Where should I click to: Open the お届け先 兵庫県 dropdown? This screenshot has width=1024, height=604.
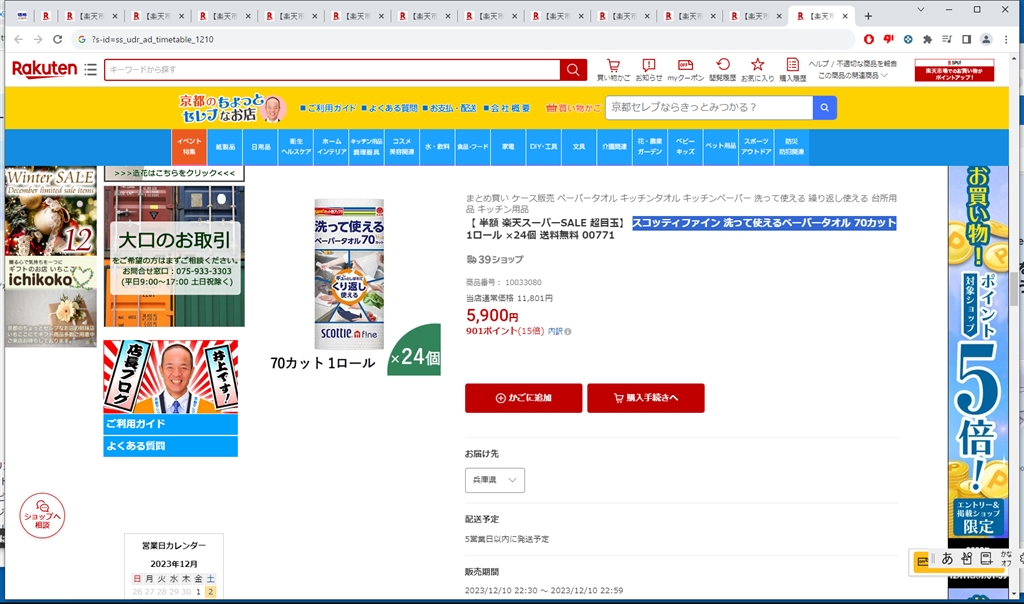click(x=494, y=480)
